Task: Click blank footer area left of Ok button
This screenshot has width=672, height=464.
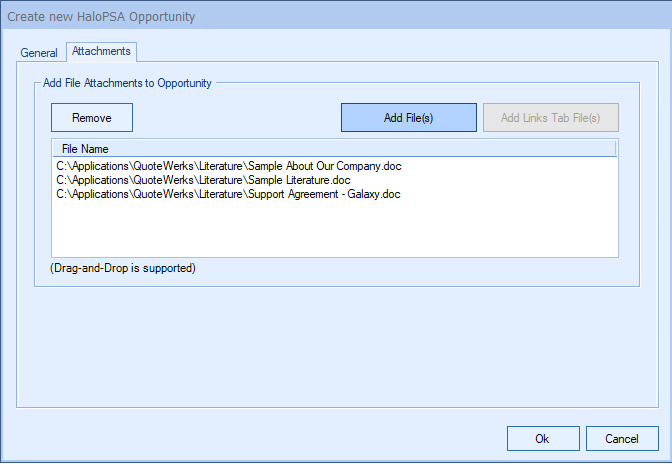Action: (250, 439)
